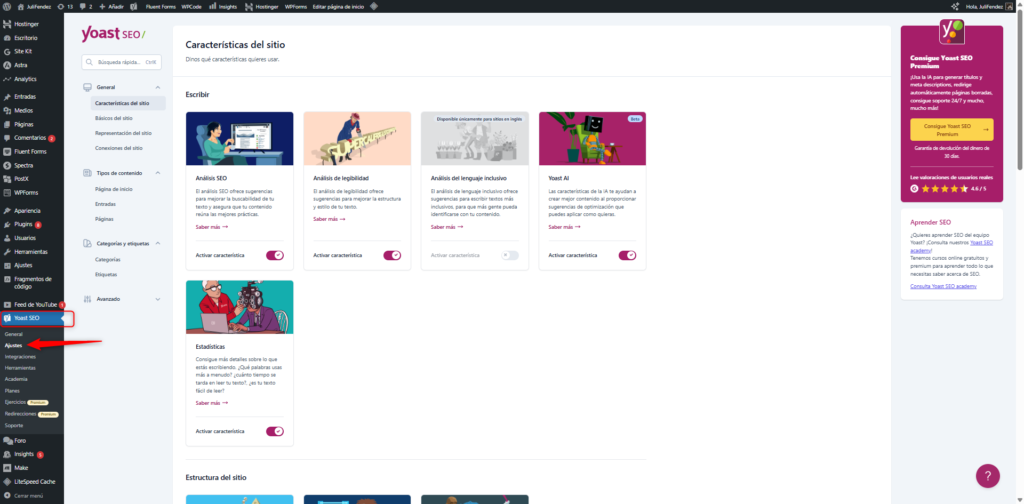Toggle the Yoast AI feature switch
Viewport: 1024px width, 504px height.
(628, 255)
